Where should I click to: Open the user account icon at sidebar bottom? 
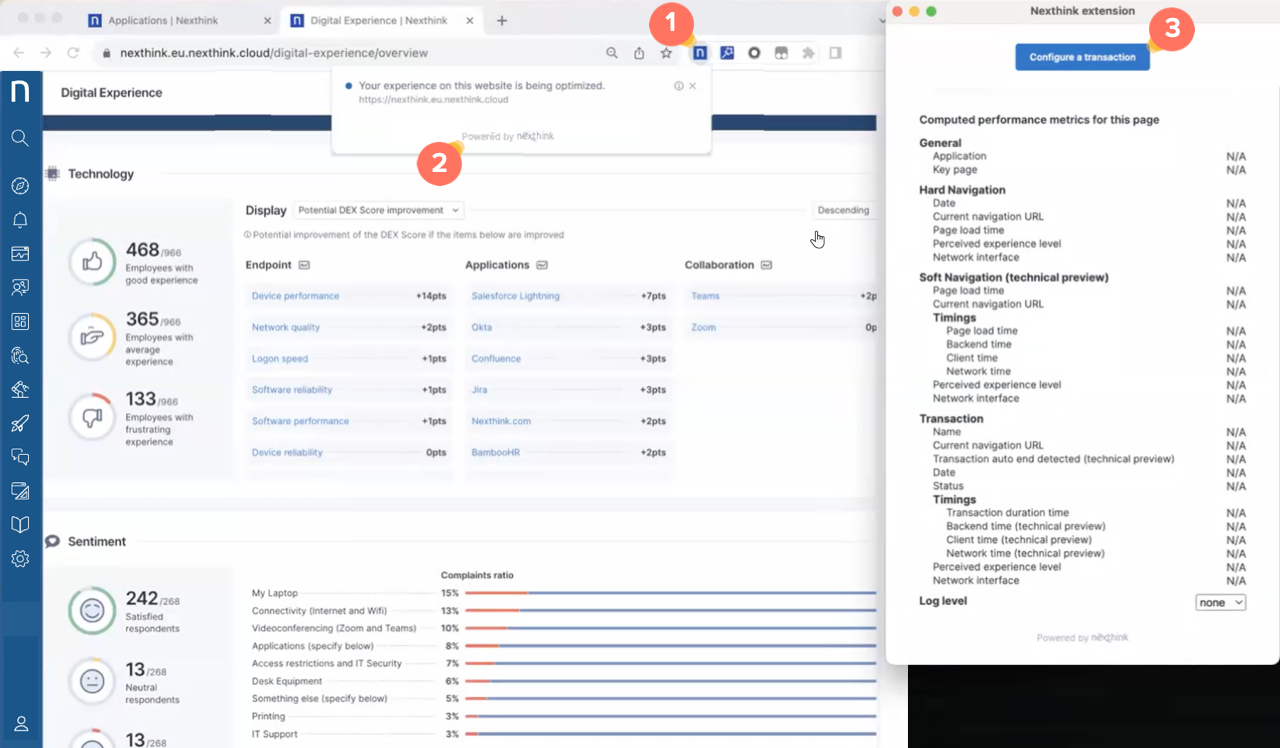(x=20, y=723)
